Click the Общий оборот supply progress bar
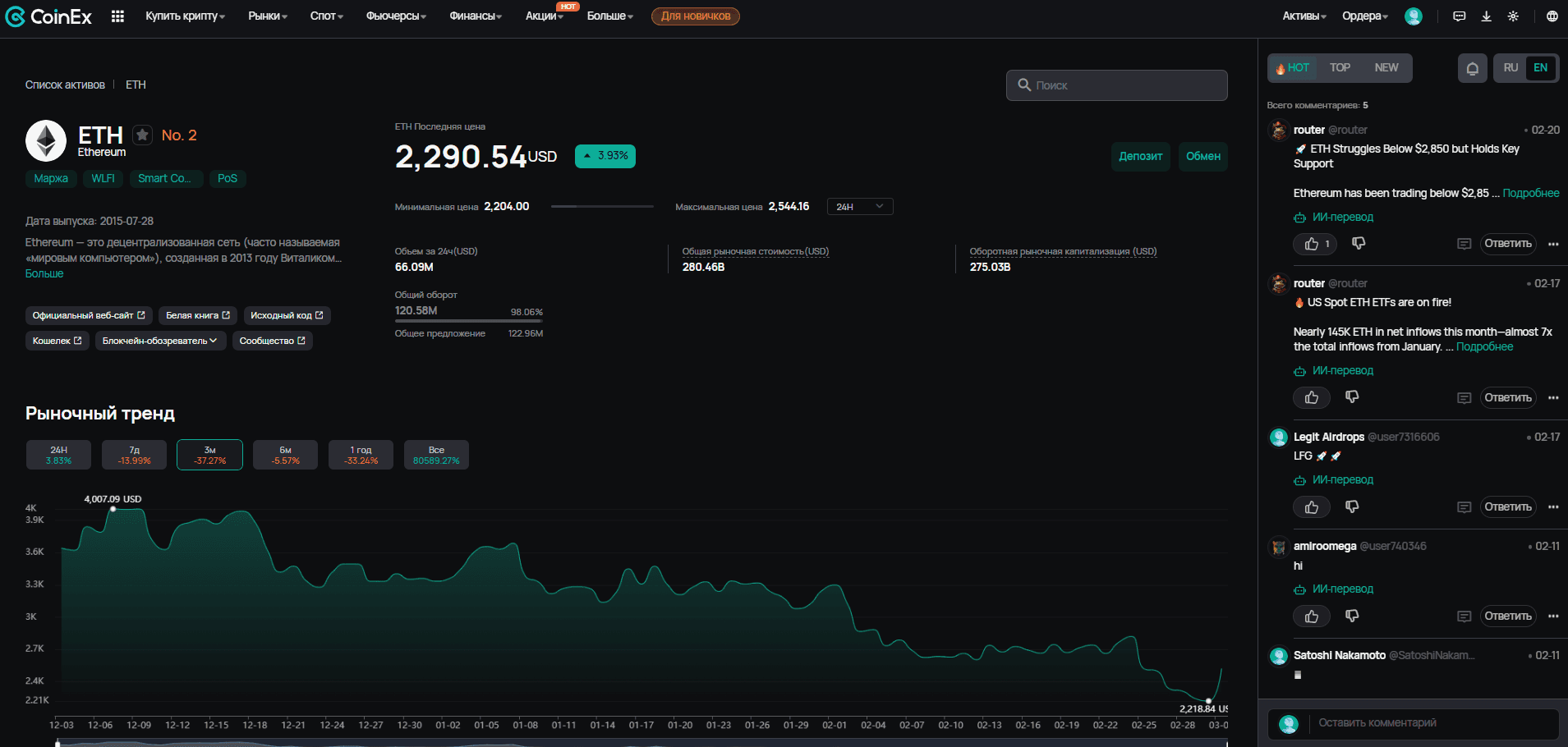The height and width of the screenshot is (747, 1568). click(x=469, y=321)
